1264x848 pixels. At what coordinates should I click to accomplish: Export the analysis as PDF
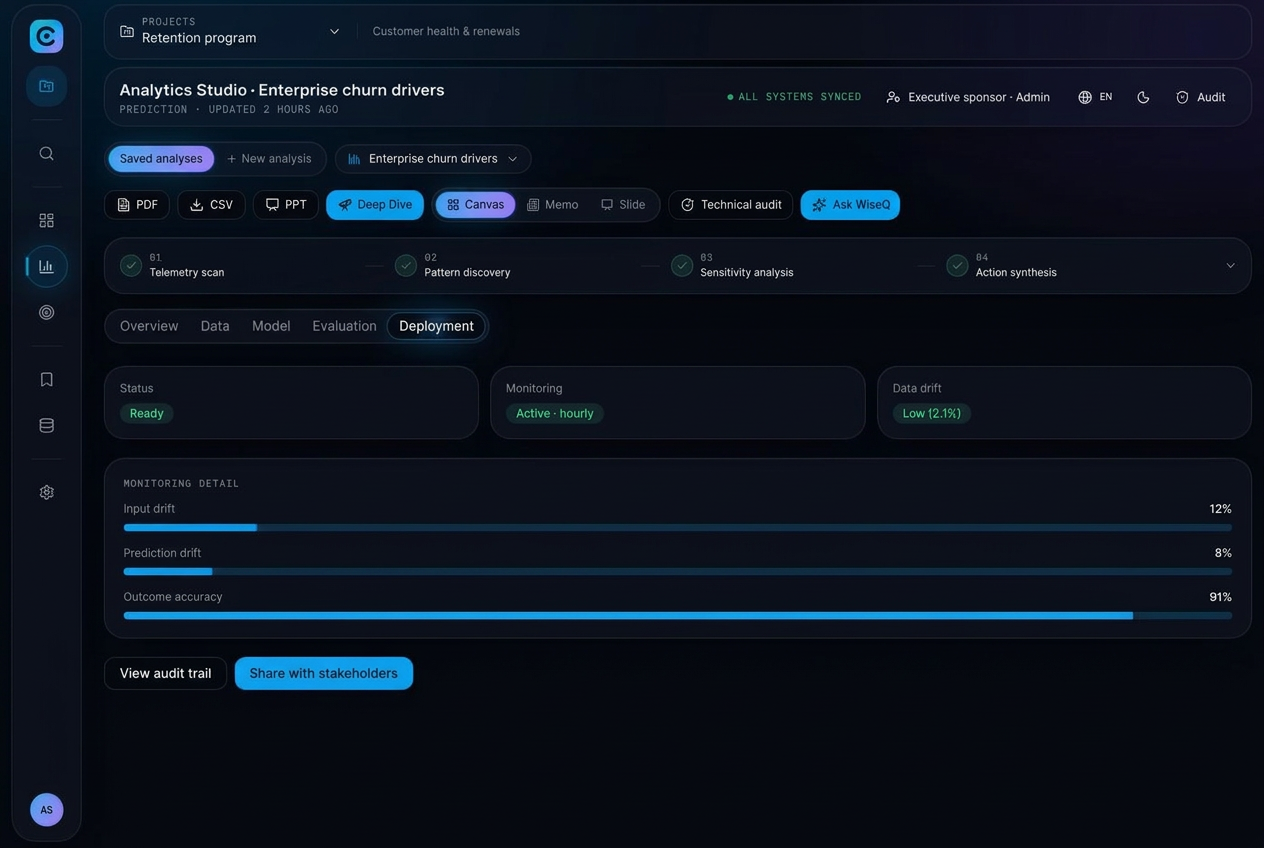pyautogui.click(x=137, y=205)
